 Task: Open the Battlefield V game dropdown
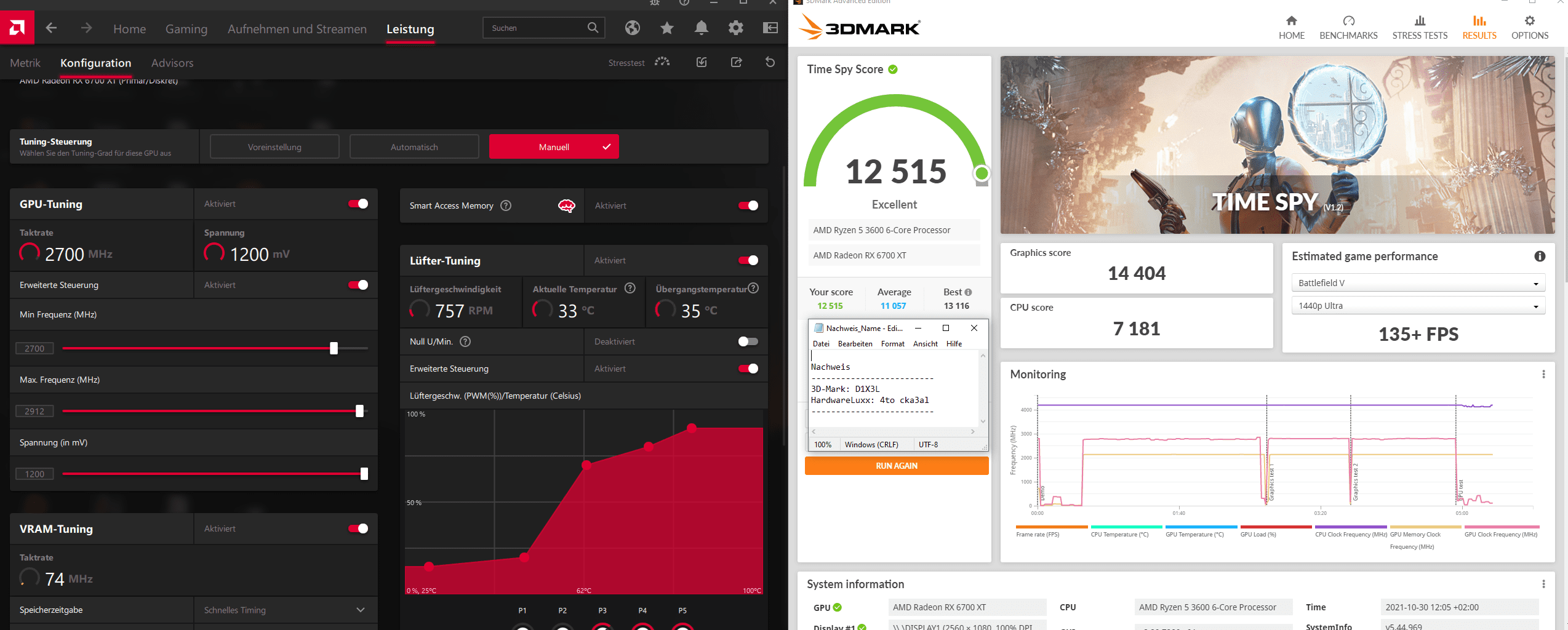[1418, 283]
